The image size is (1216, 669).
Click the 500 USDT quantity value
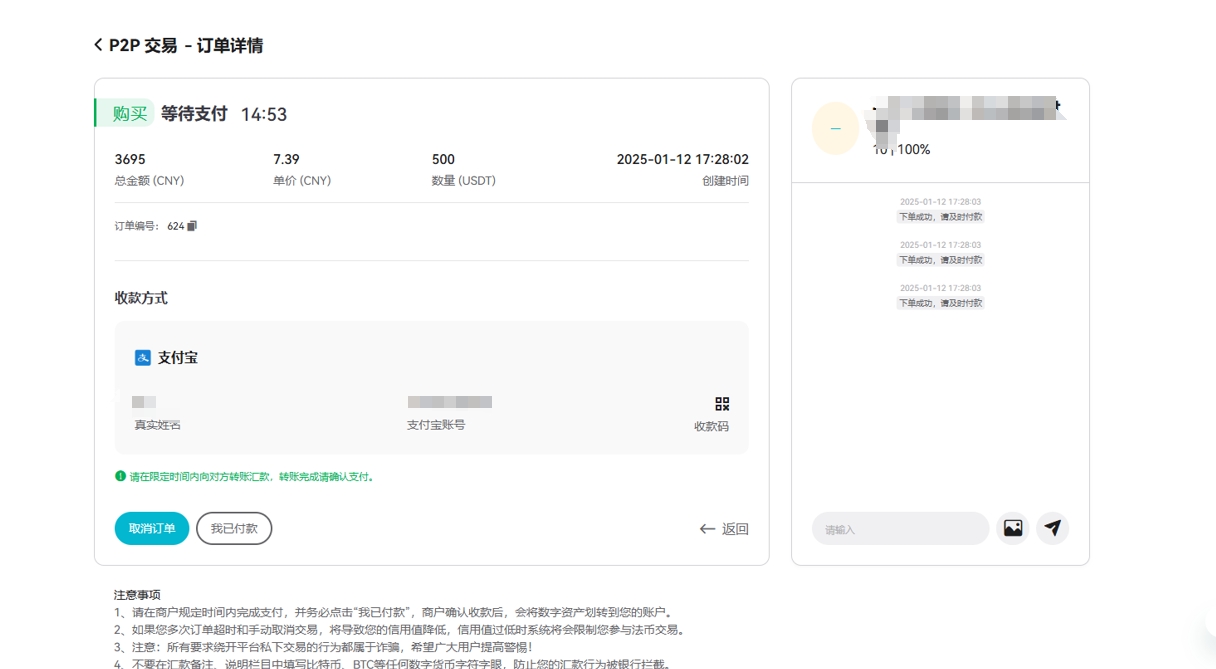443,159
